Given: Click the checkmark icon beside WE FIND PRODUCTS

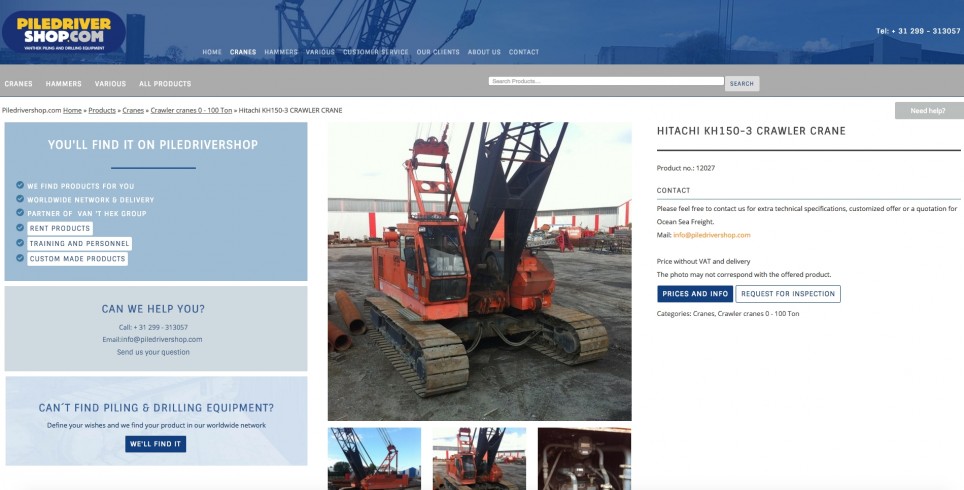Looking at the screenshot, I should (x=20, y=185).
